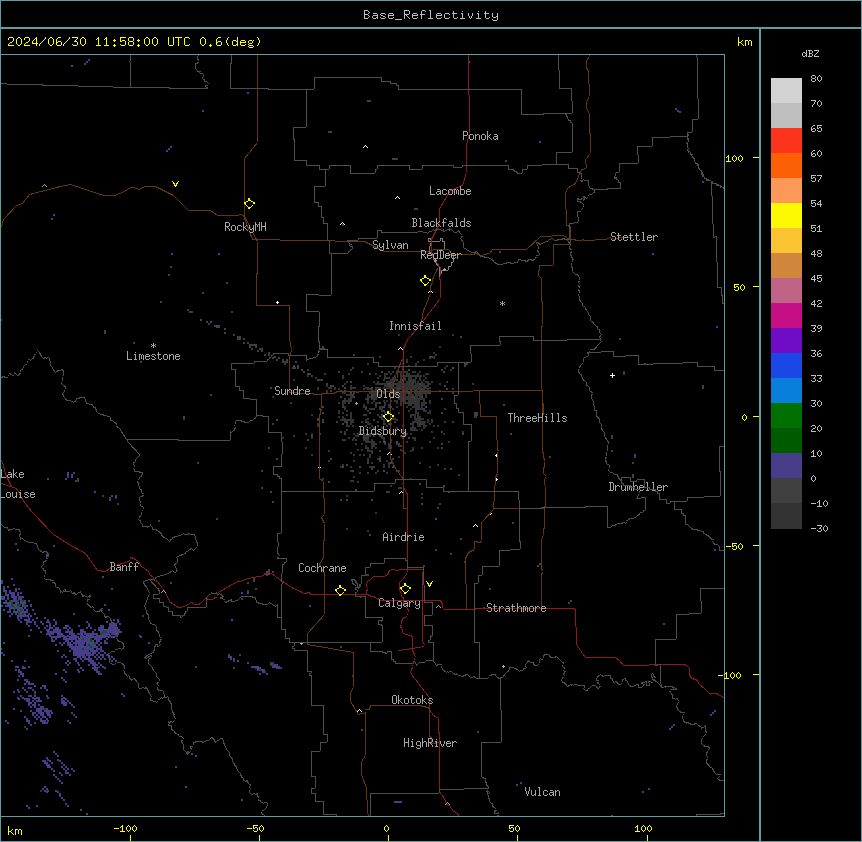Click the orange 57-60 dBZ legend swatch
Viewport: 862px width, 842px height.
tap(786, 165)
